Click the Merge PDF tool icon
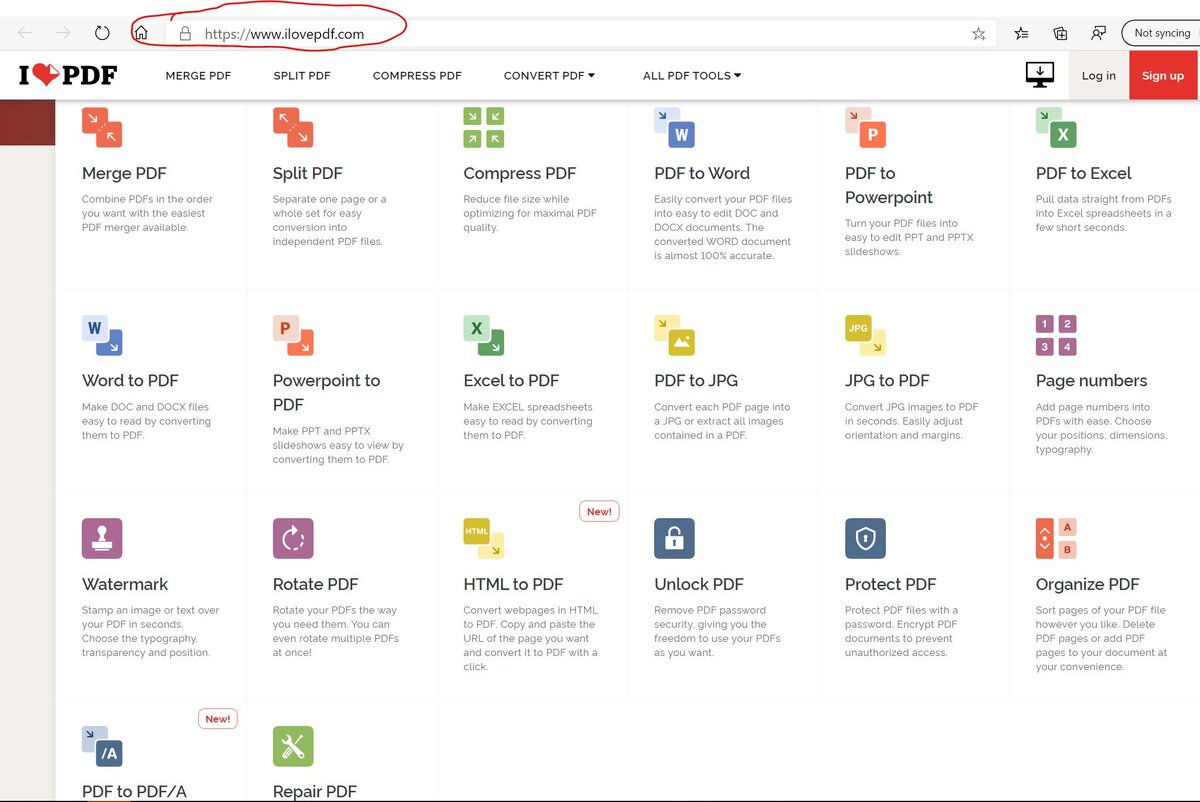 coord(102,128)
